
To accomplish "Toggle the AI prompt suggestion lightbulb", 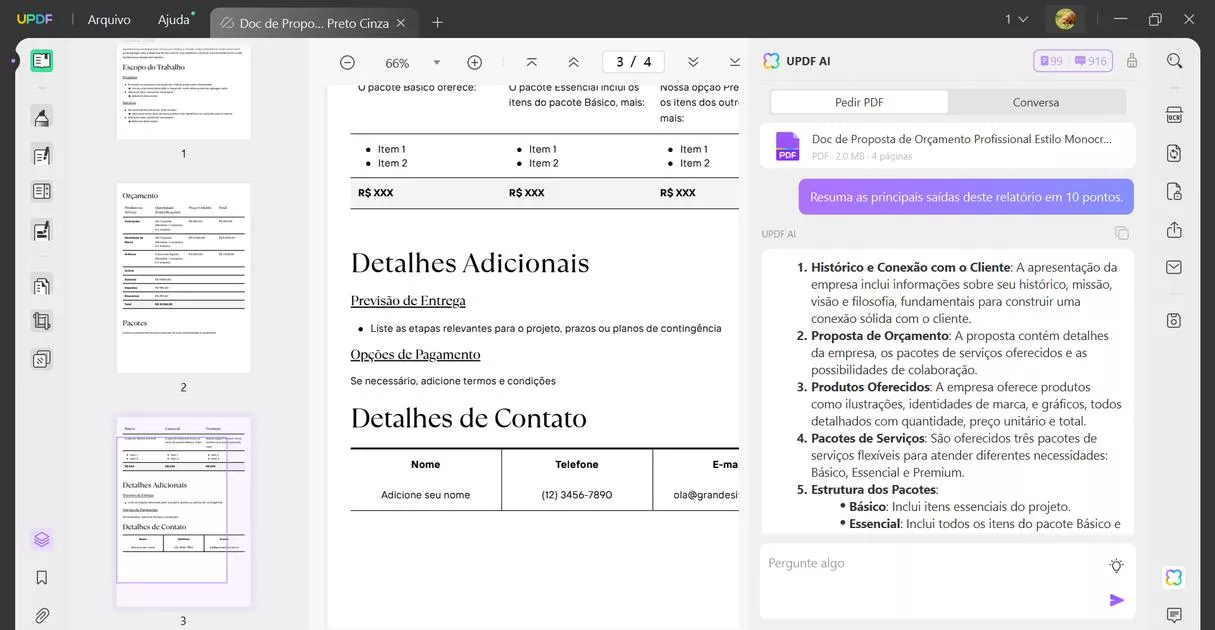I will (x=1115, y=564).
